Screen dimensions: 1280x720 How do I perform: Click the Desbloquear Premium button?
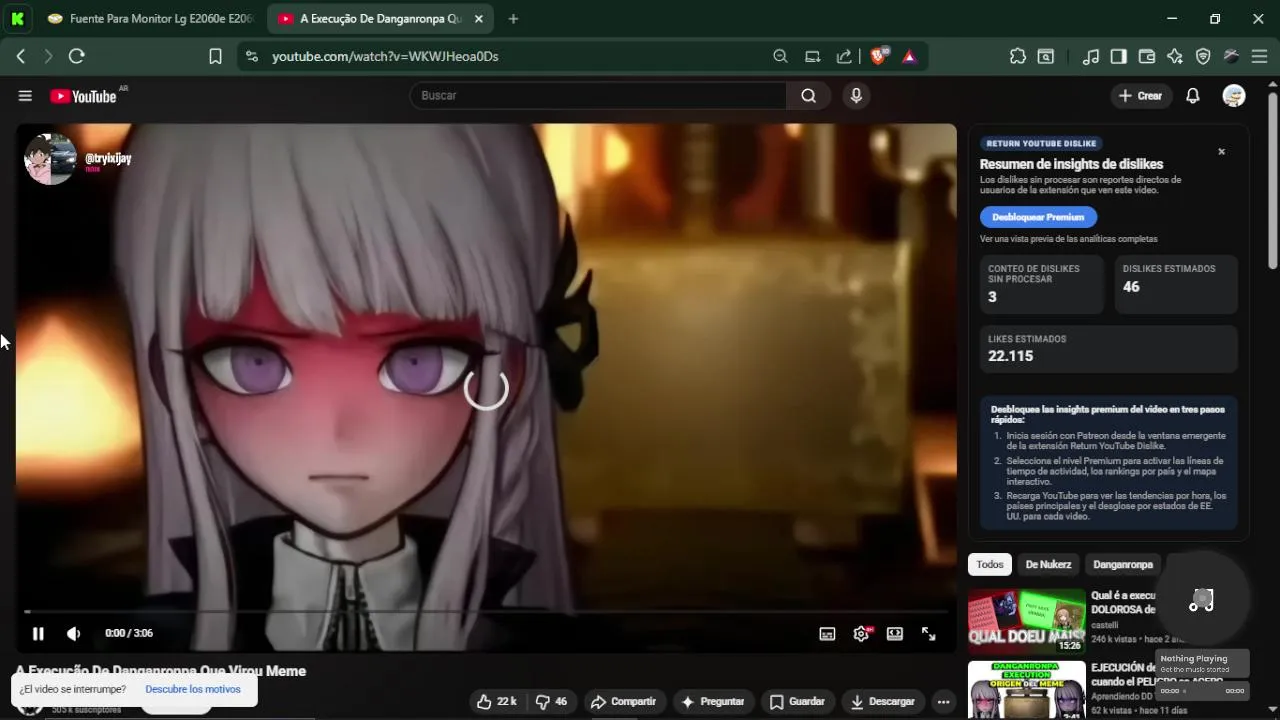click(1038, 217)
